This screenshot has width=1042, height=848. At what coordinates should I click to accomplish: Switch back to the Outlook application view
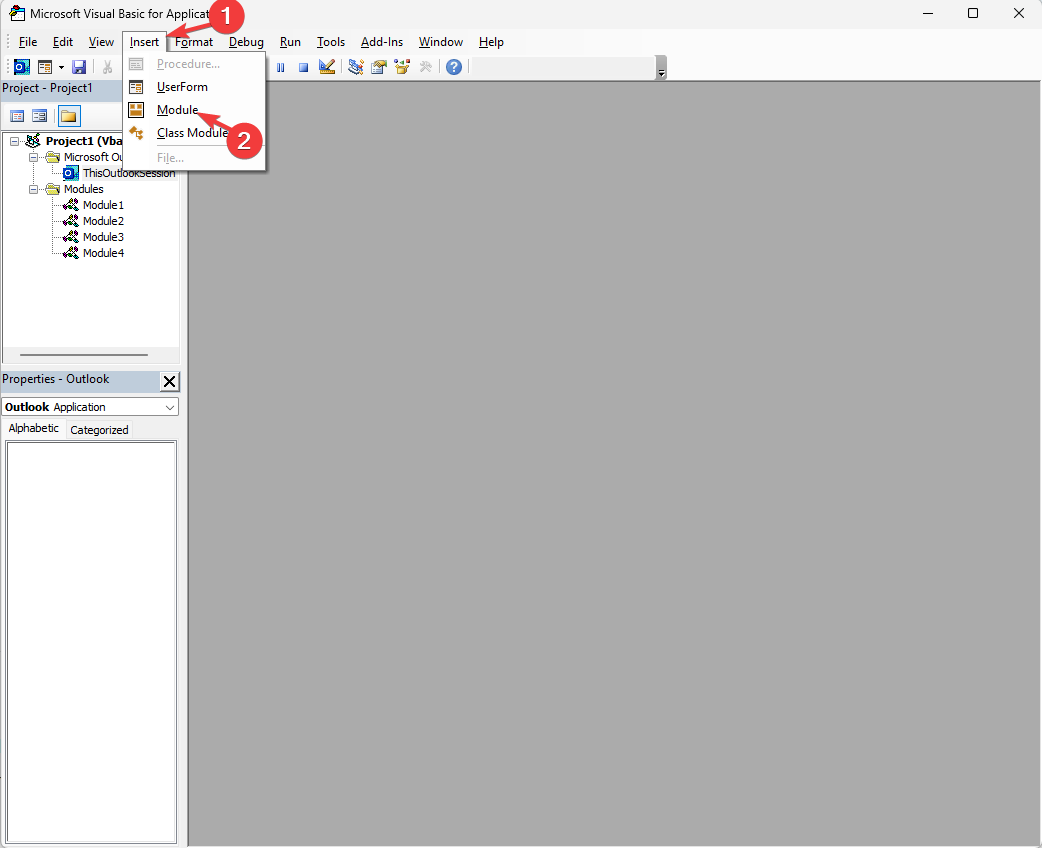pos(20,66)
